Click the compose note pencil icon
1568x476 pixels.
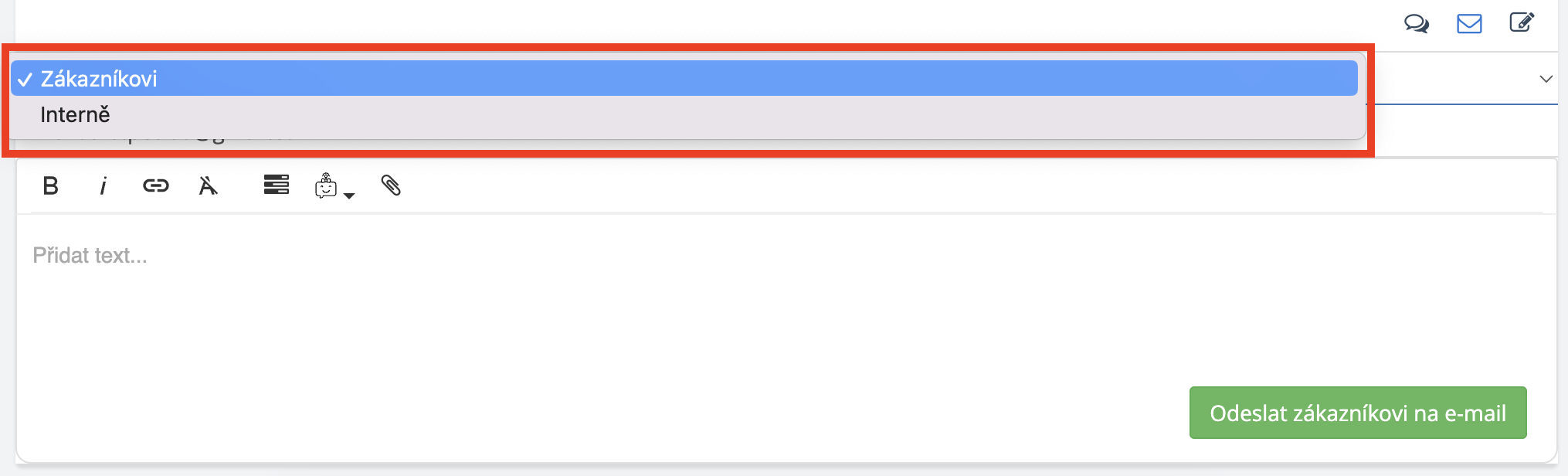tap(1521, 22)
